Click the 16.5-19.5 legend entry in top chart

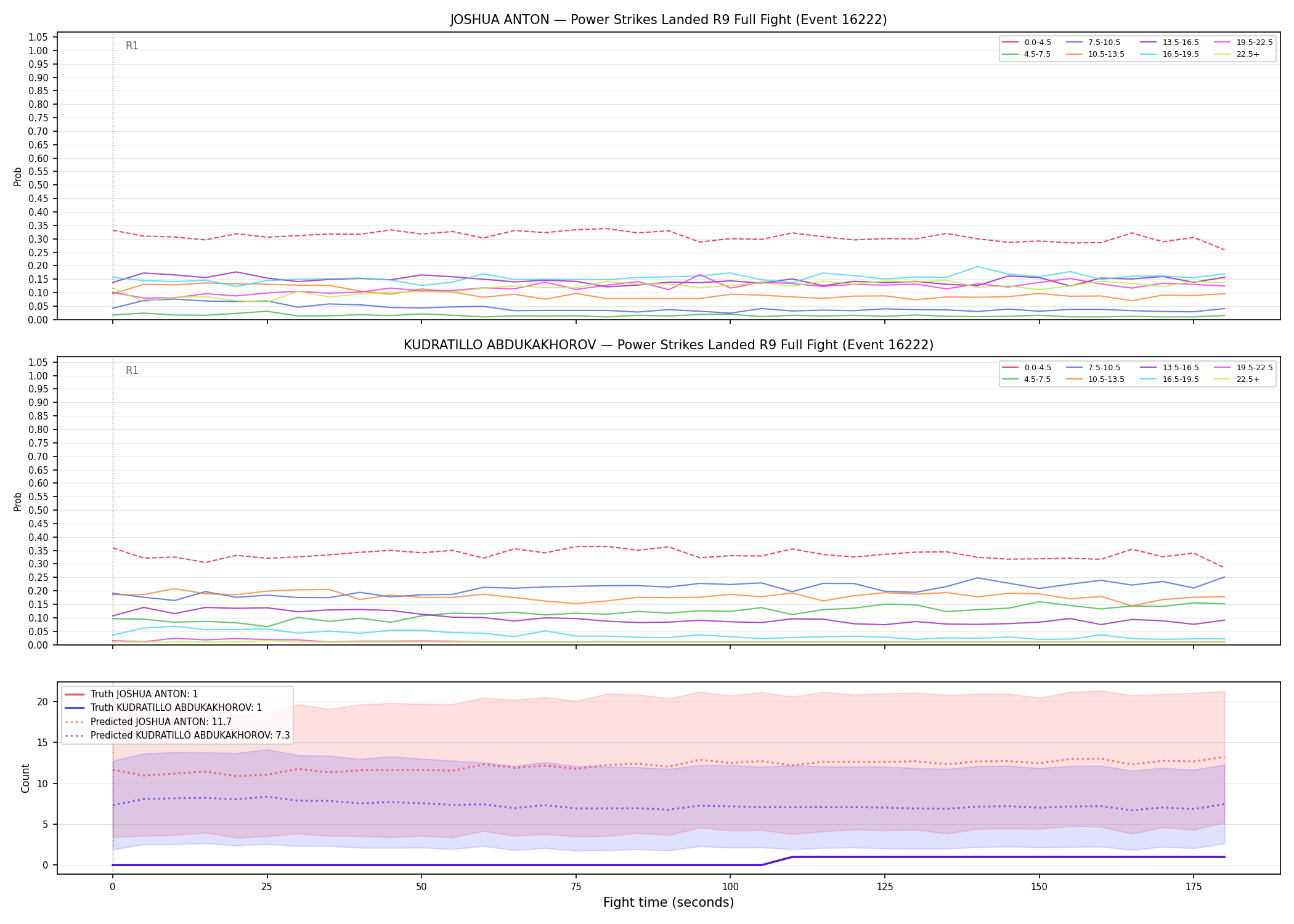click(1170, 54)
